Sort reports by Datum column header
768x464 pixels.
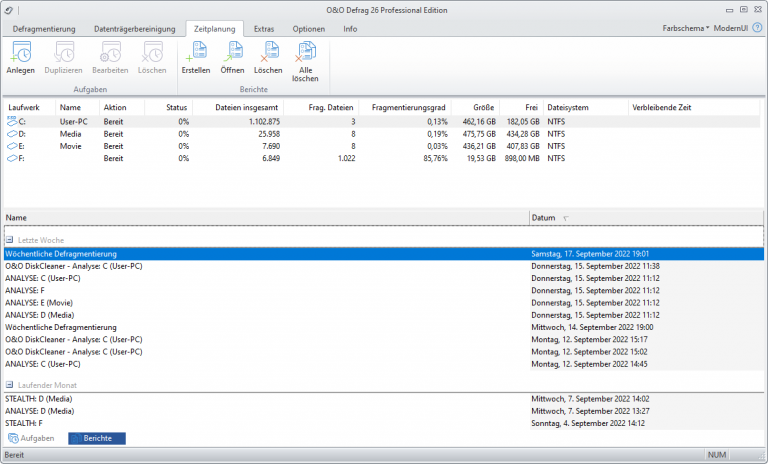[544, 217]
